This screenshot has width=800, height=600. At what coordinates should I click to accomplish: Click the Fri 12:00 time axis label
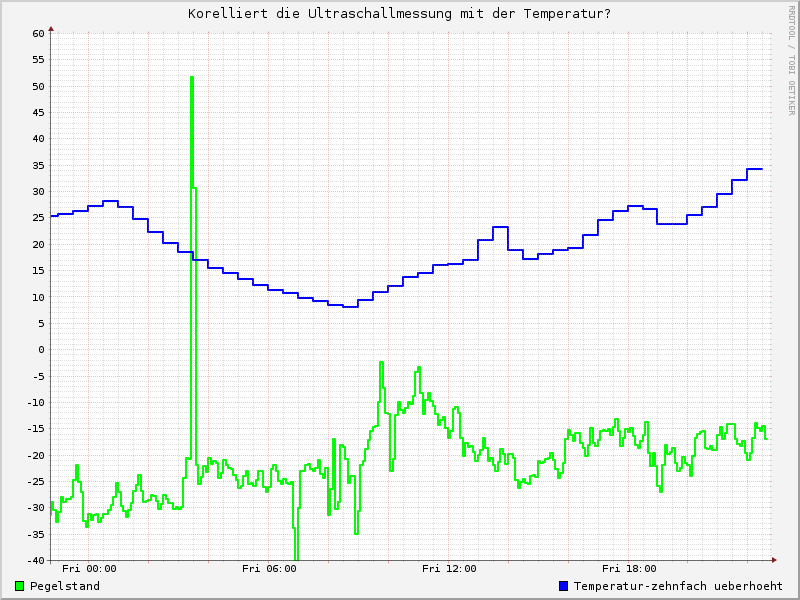(449, 568)
